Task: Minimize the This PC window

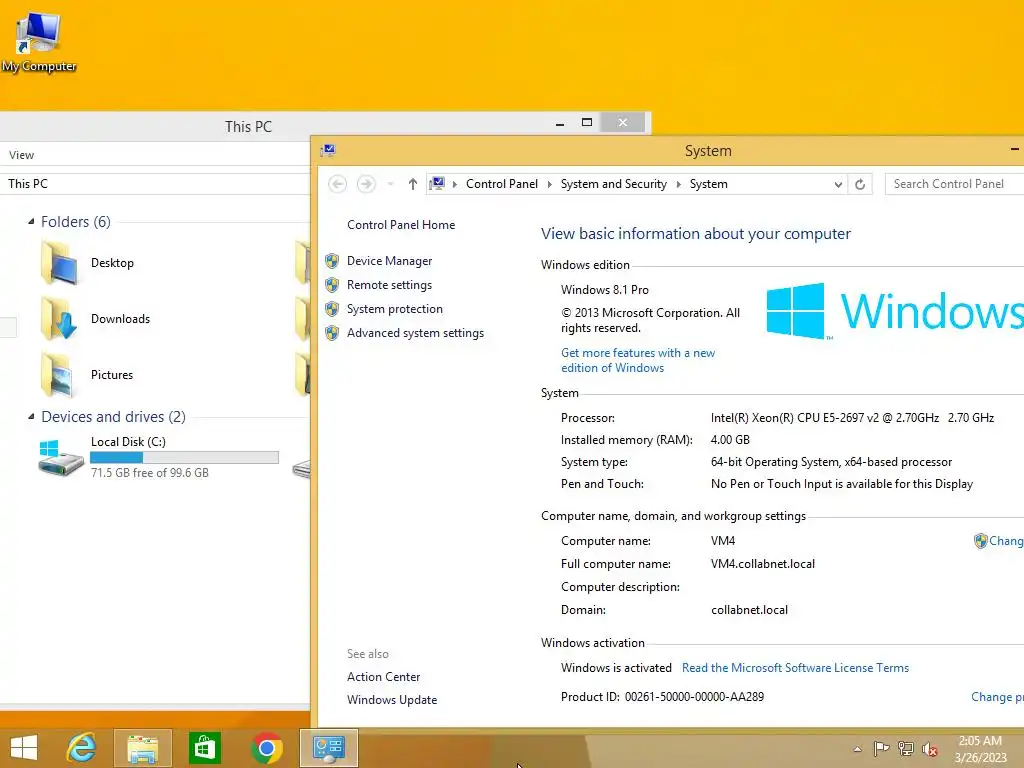Action: pyautogui.click(x=560, y=123)
